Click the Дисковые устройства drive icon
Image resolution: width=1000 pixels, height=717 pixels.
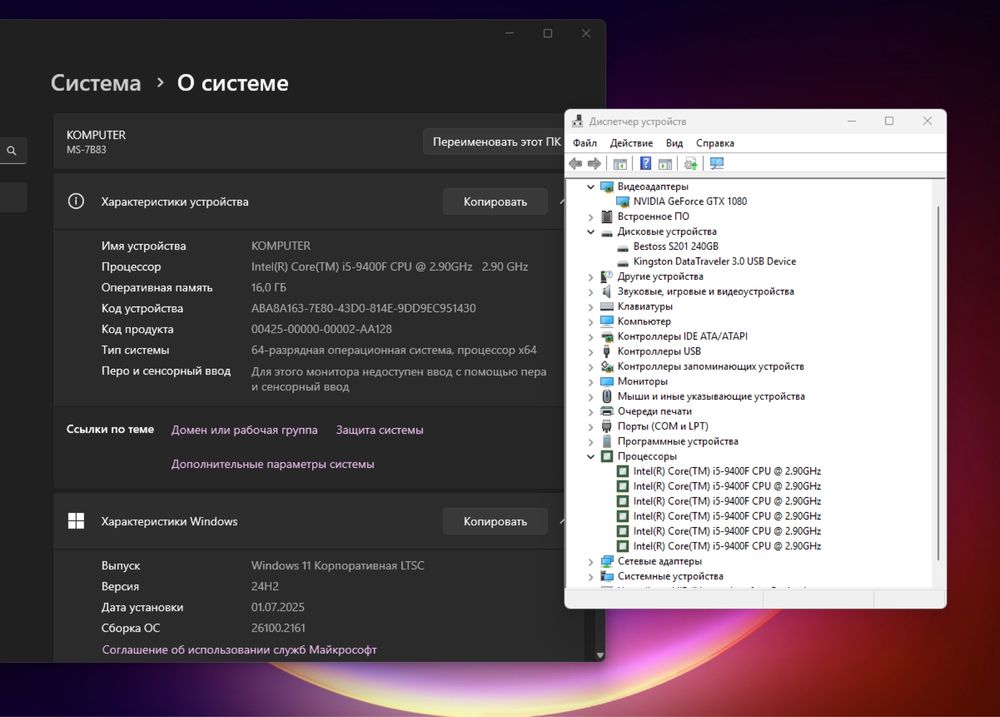(x=607, y=232)
